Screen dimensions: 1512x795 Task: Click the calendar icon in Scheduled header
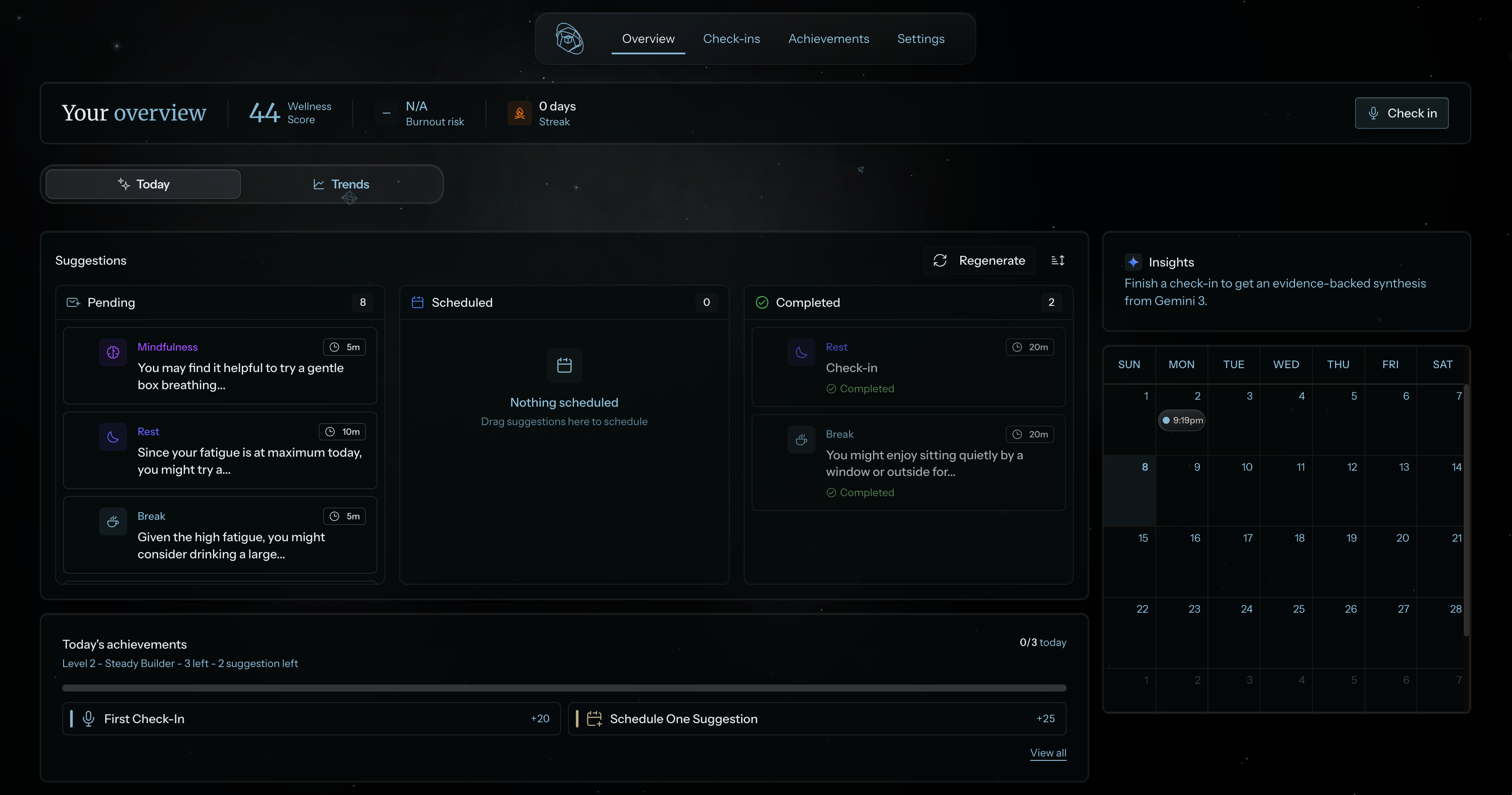click(x=417, y=302)
